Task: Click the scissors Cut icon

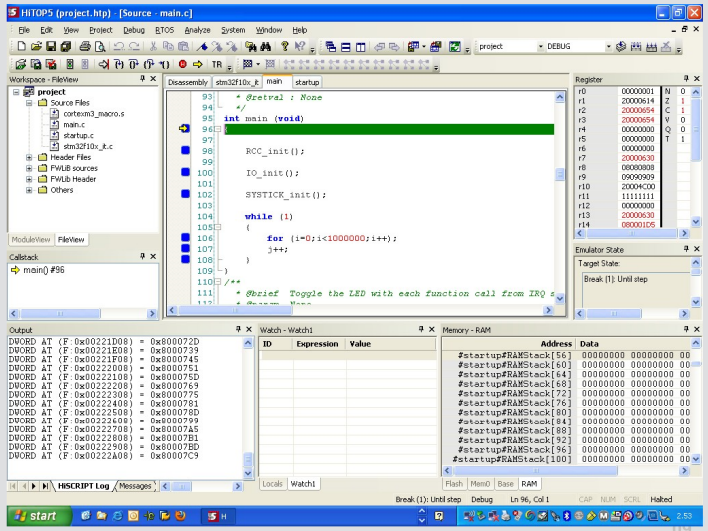Action: (x=153, y=46)
